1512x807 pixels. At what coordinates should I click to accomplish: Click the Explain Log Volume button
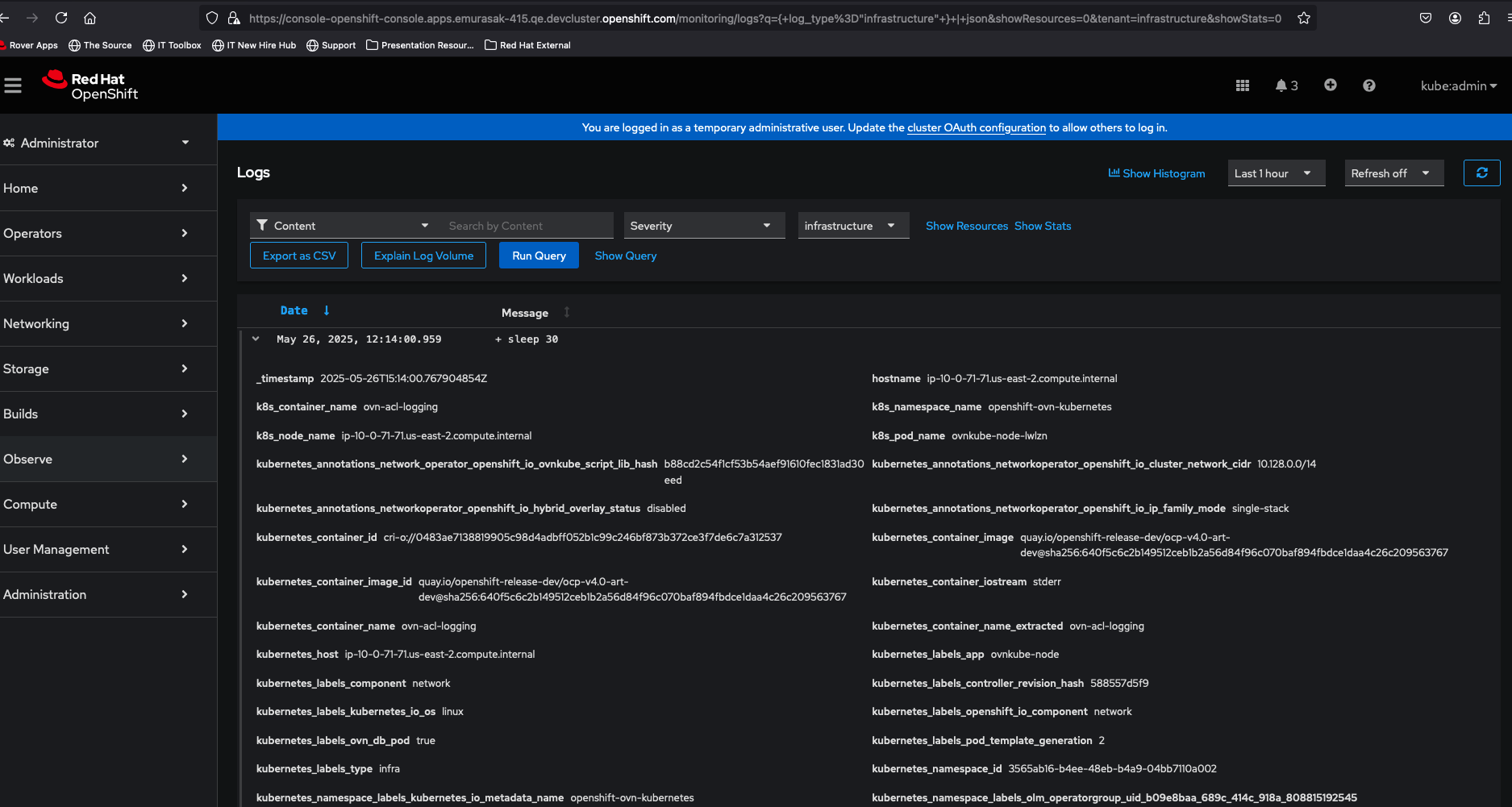(x=423, y=256)
